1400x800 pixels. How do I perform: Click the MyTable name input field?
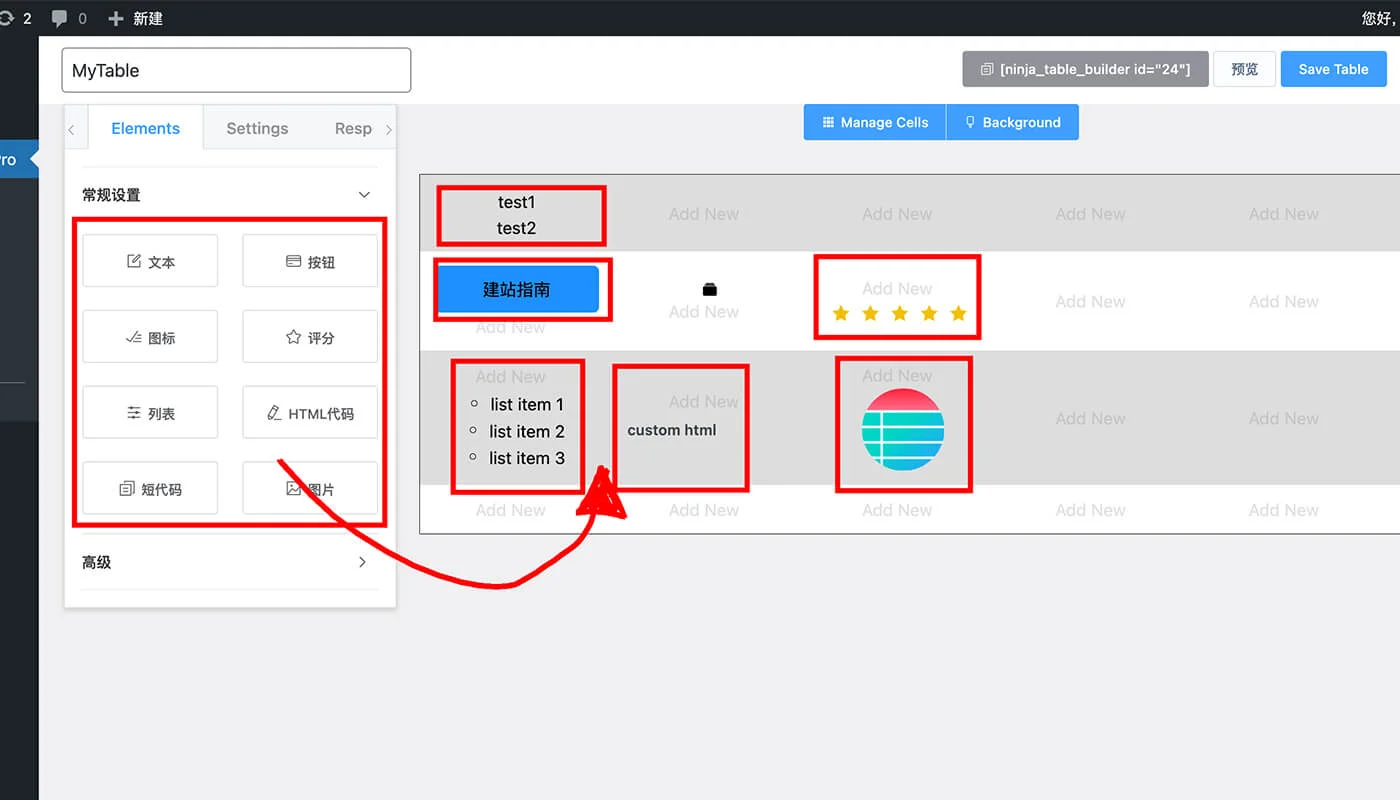[236, 70]
